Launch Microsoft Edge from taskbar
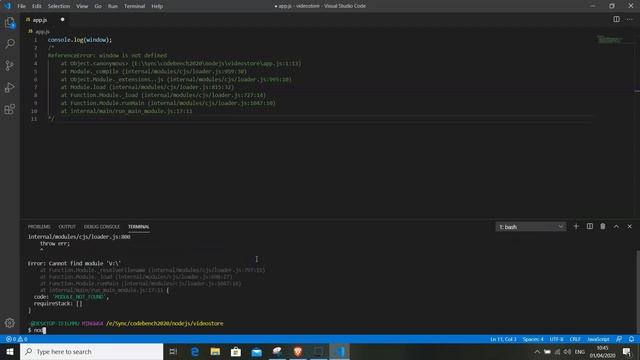The height and width of the screenshot is (360, 640). [195, 351]
